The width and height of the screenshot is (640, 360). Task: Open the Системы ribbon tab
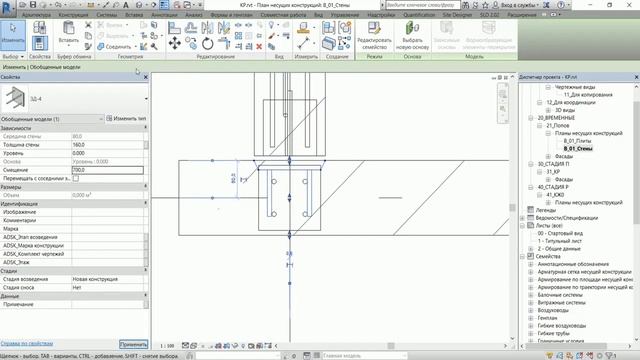coord(107,15)
